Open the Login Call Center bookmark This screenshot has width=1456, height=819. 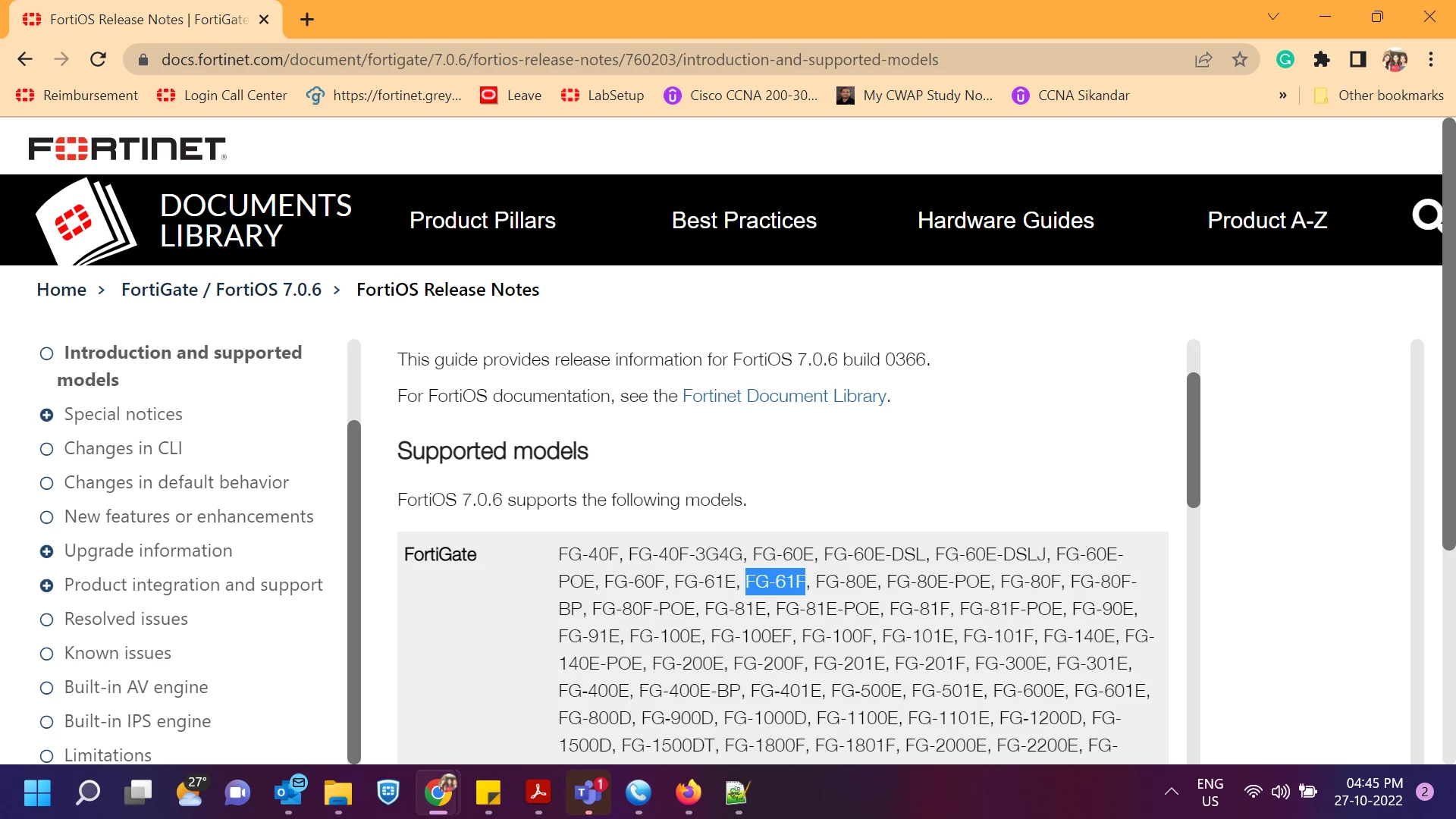pos(222,96)
